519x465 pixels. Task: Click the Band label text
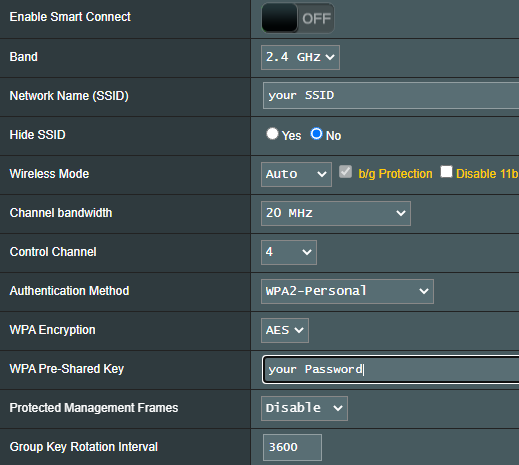(24, 57)
